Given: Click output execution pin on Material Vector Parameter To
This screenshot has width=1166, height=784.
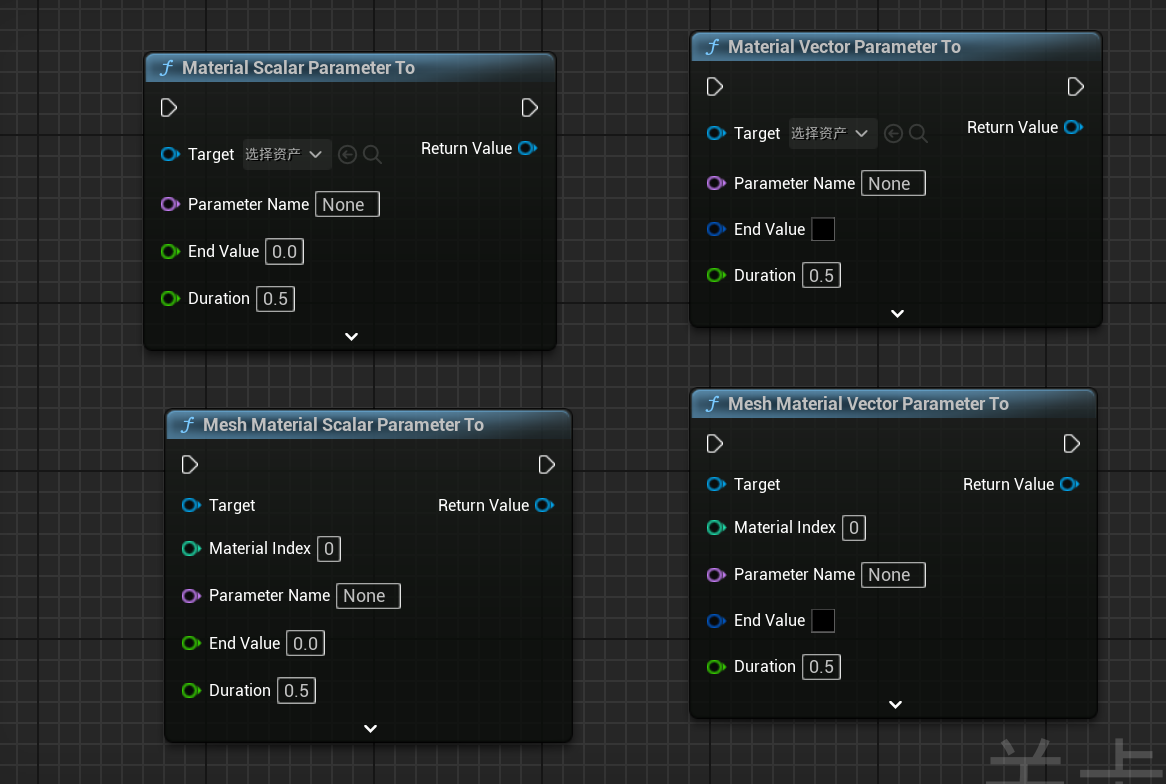Looking at the screenshot, I should click(1075, 87).
